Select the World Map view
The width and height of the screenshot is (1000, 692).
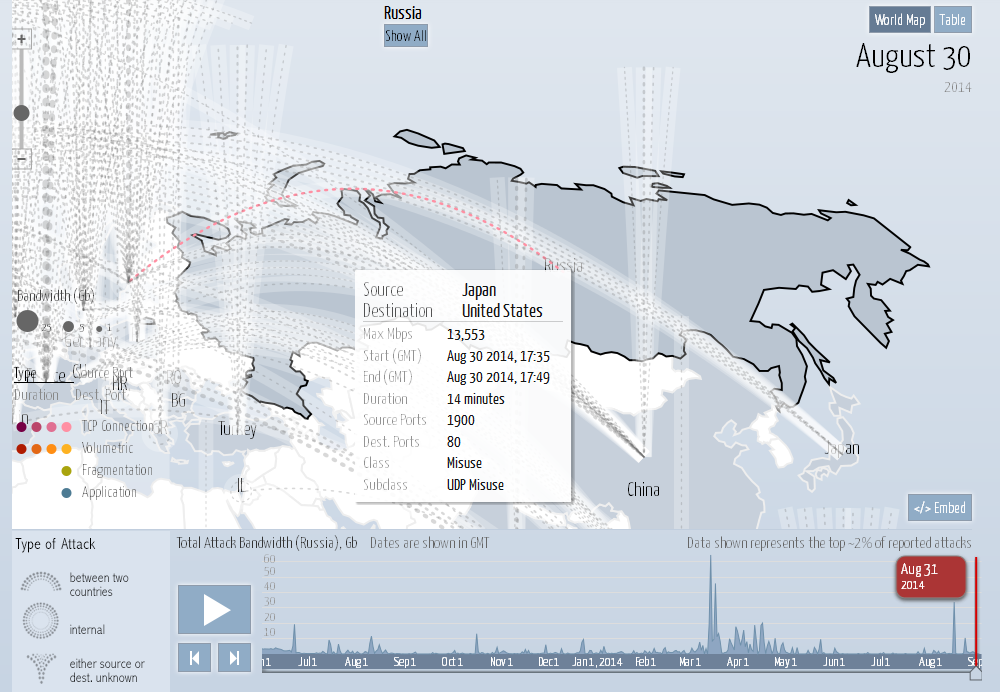click(x=900, y=20)
